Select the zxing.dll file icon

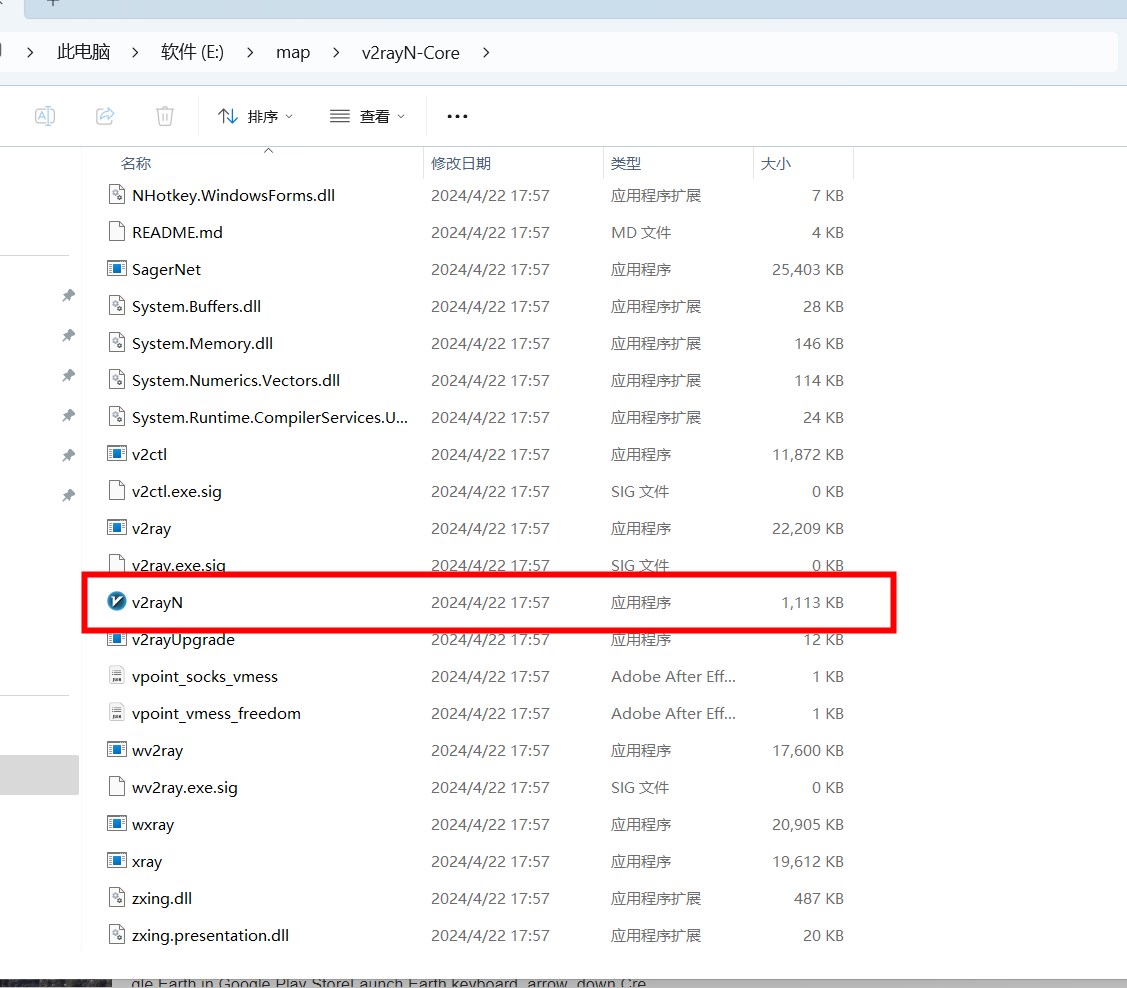coord(117,898)
